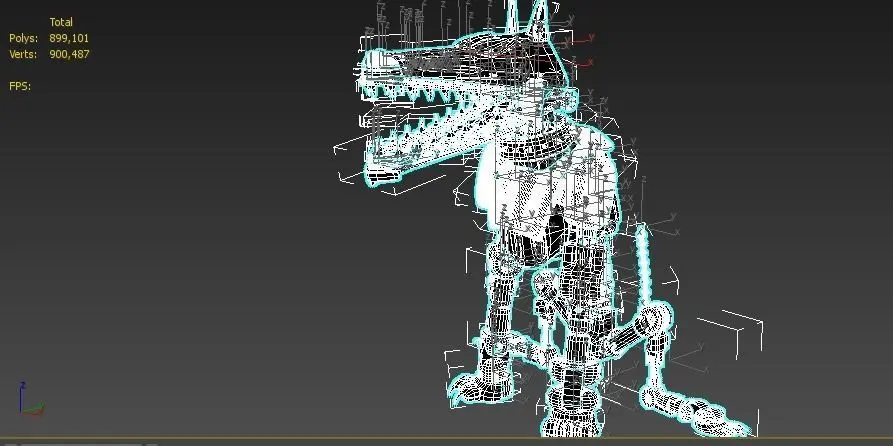
Task: Click the 'Verts:' label in viewport stats
Action: [x=23, y=54]
